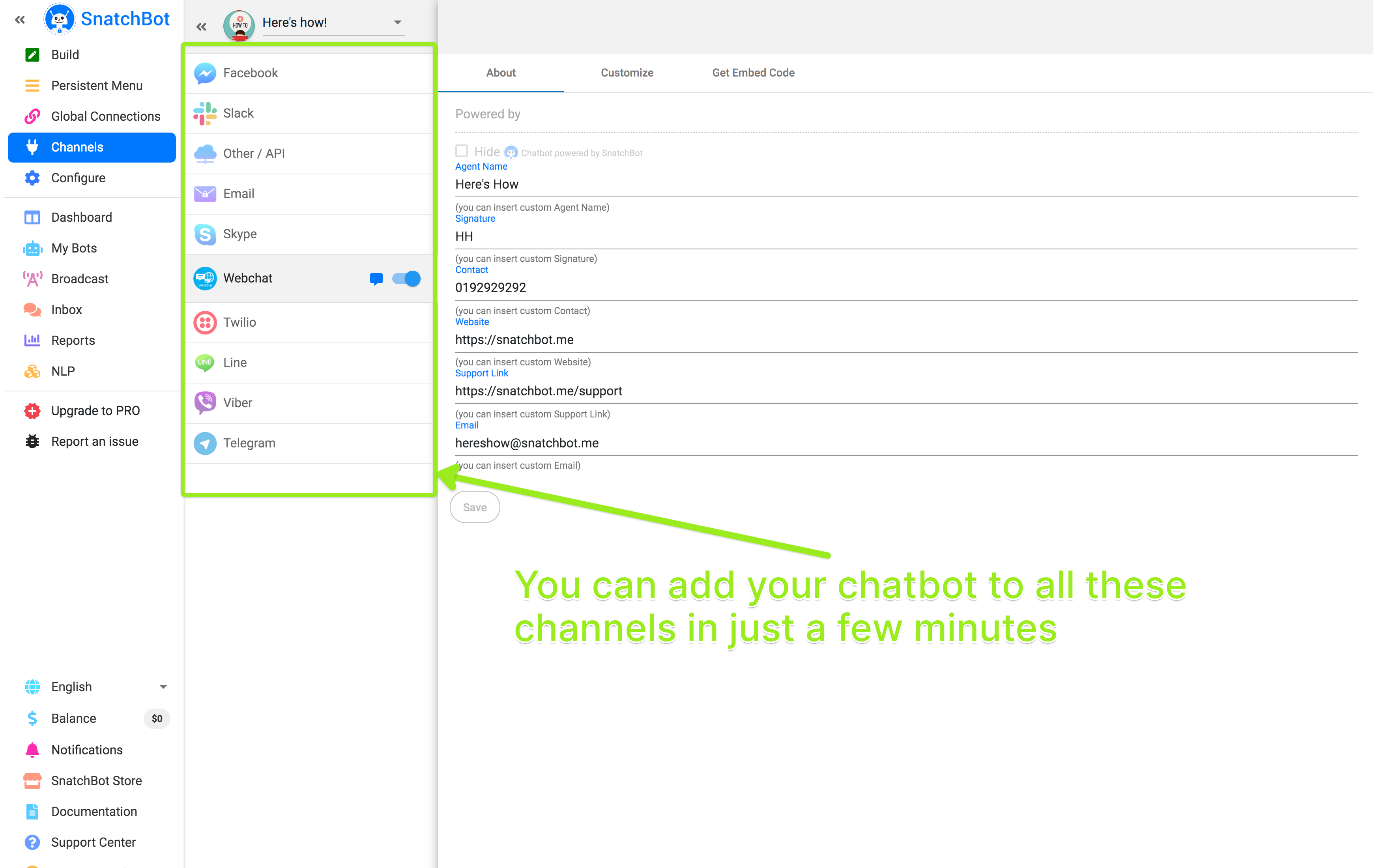Click the Twilio channel icon
The width and height of the screenshot is (1373, 868).
coord(205,322)
